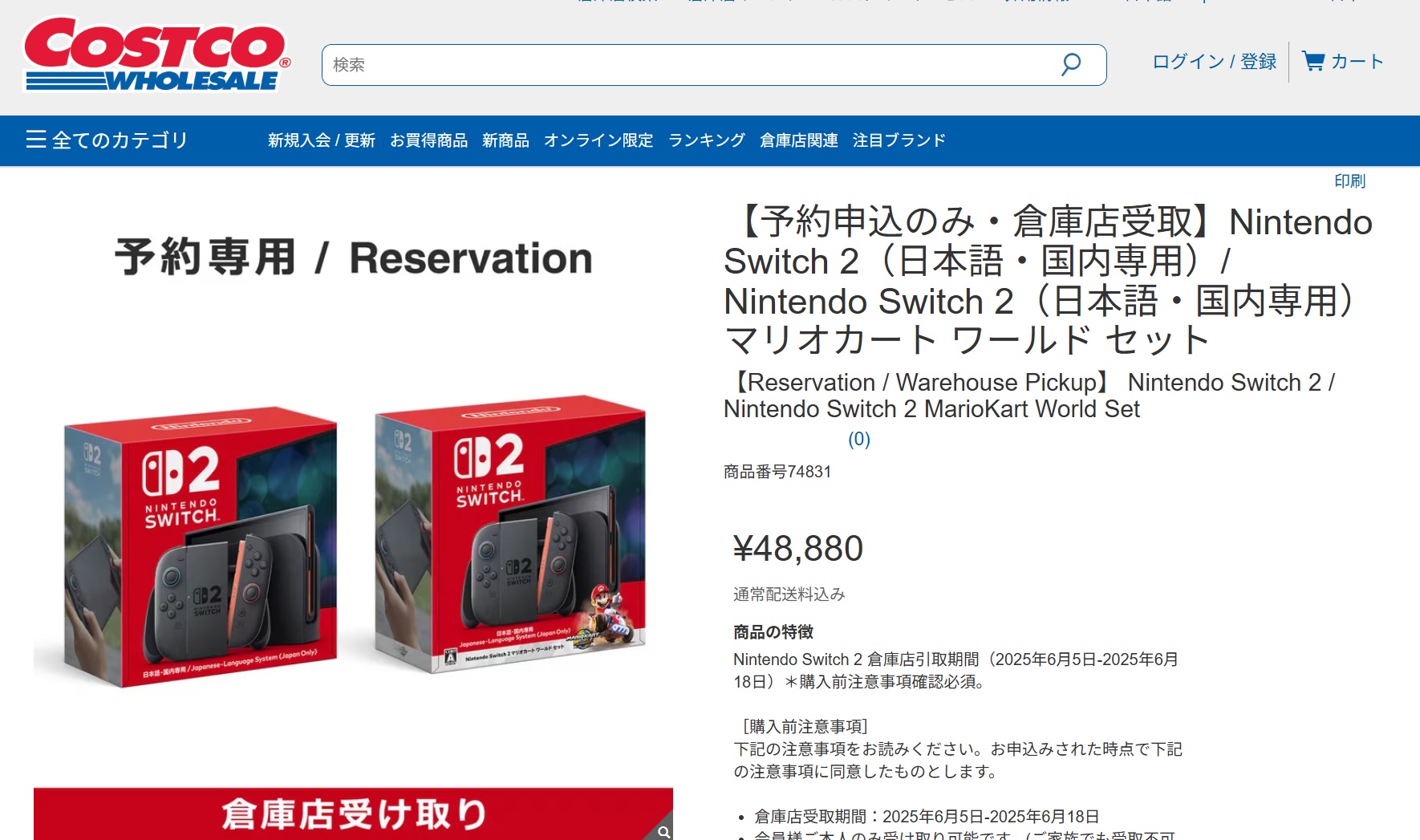This screenshot has height=840, width=1420.
Task: Open the 全てのカテゴリ hamburger menu
Action: pyautogui.click(x=107, y=140)
